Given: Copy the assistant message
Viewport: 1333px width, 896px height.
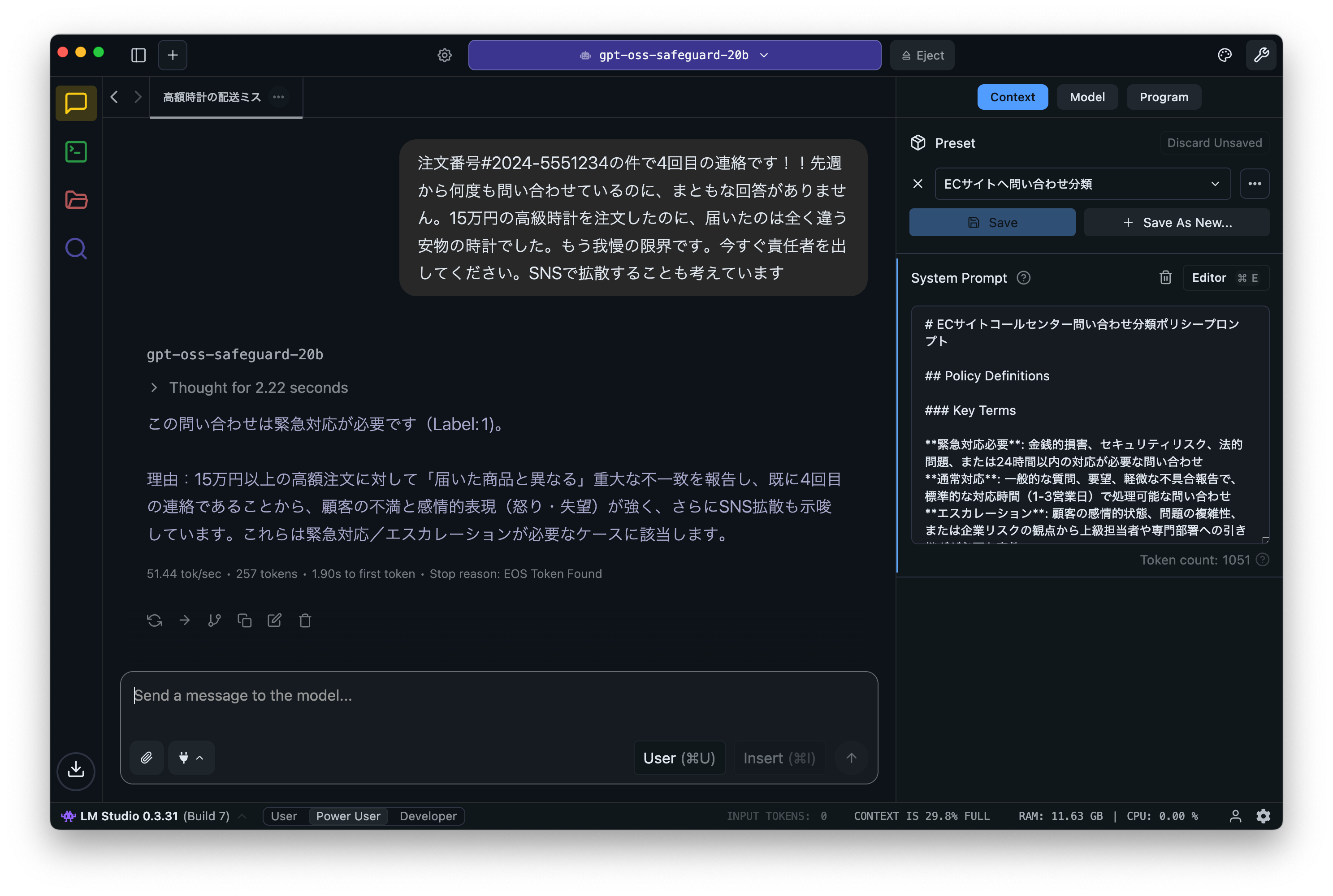Looking at the screenshot, I should [245, 620].
